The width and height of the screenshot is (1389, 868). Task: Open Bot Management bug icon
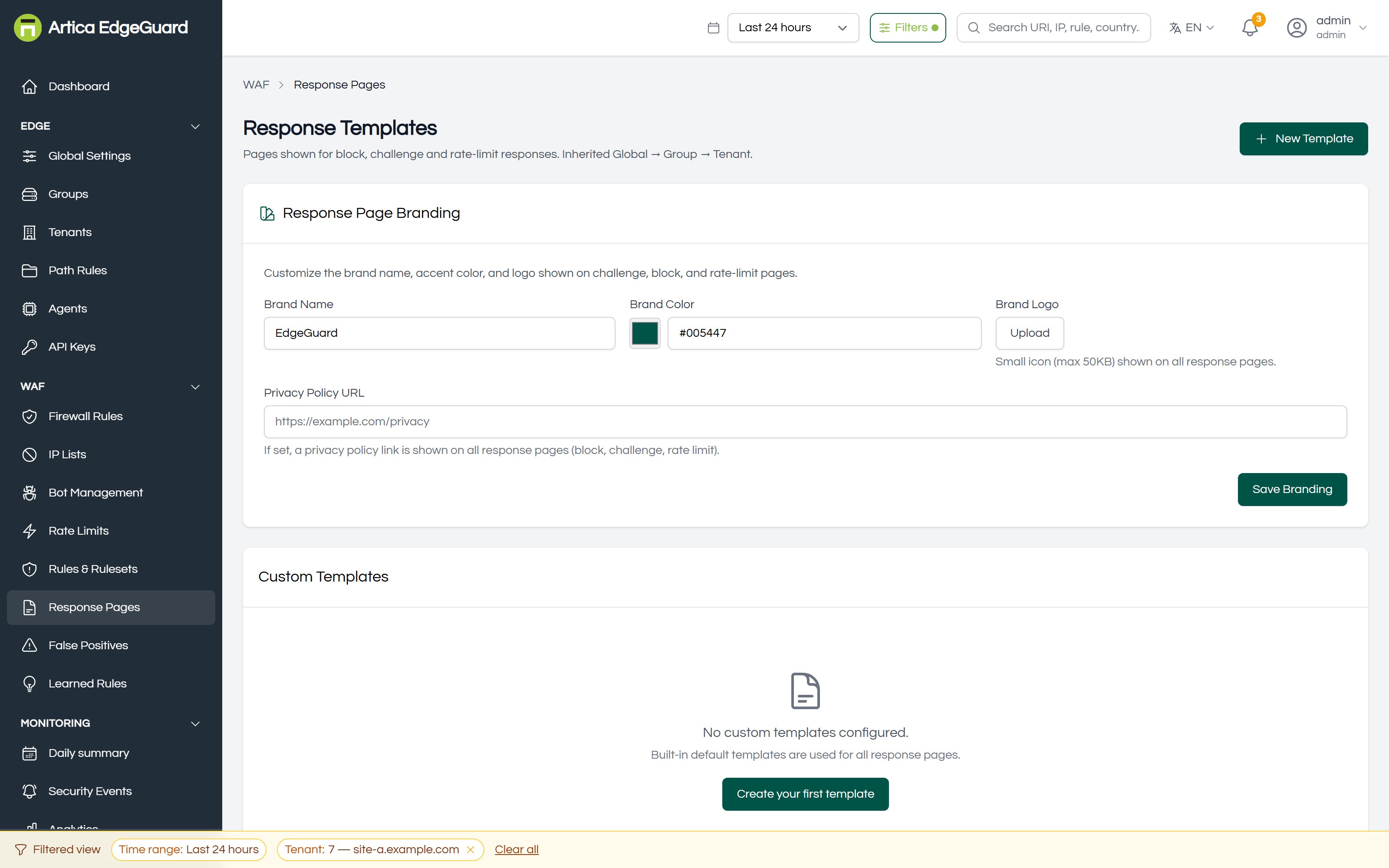pos(29,493)
